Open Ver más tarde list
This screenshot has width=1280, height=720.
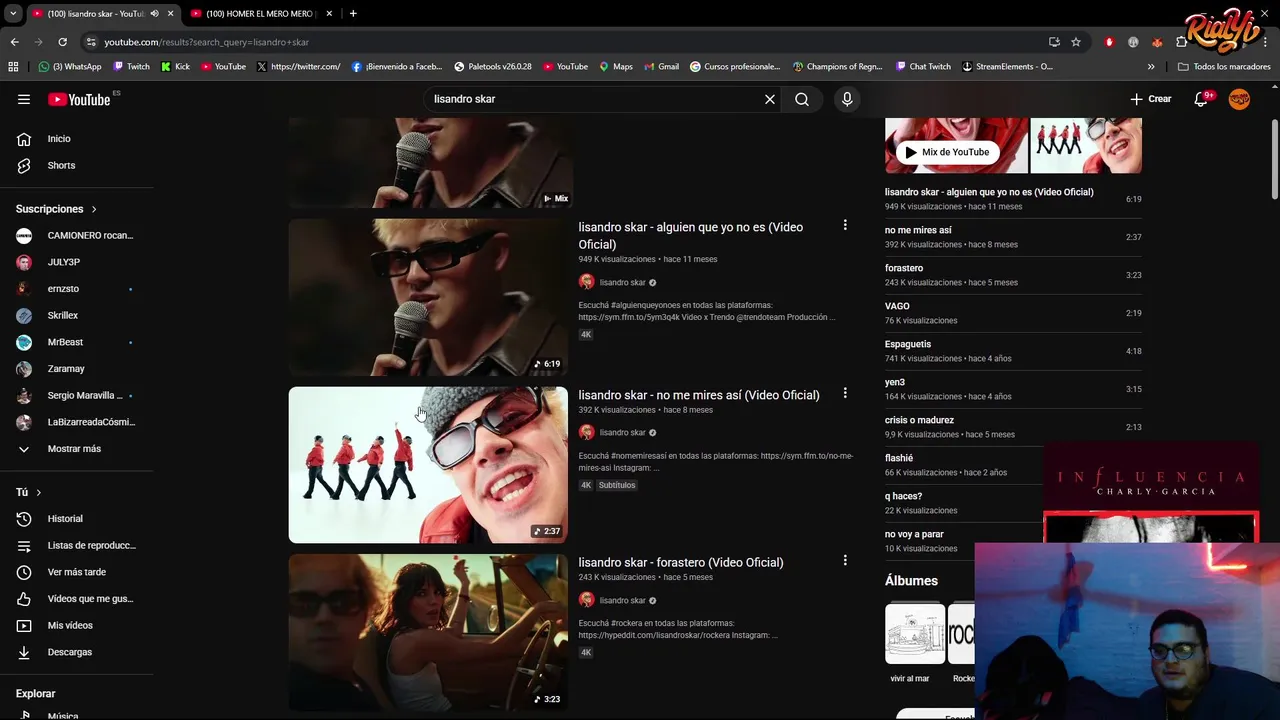pyautogui.click(x=77, y=572)
